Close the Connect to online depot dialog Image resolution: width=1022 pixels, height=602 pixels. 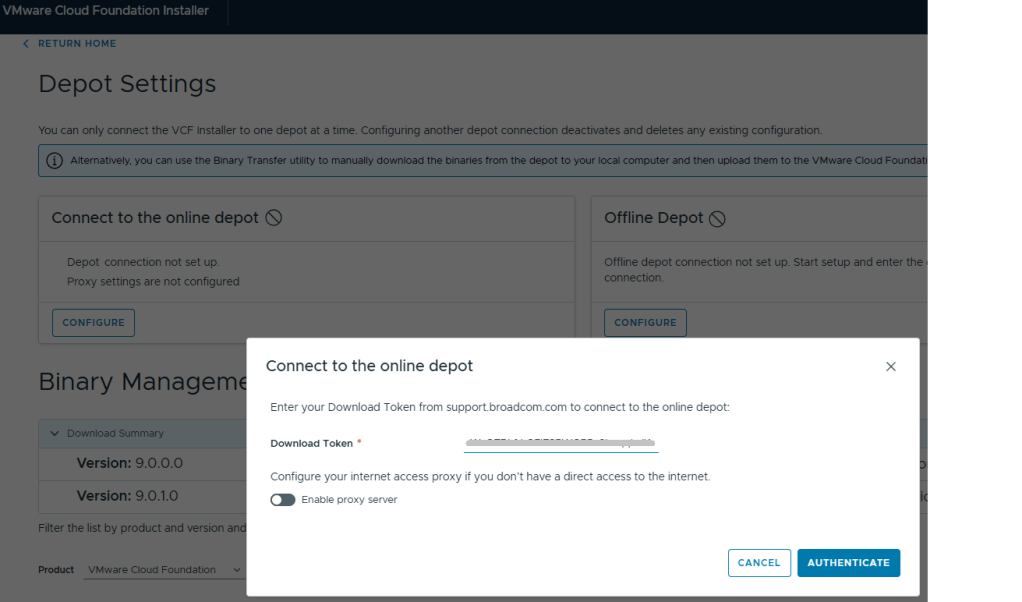(891, 367)
